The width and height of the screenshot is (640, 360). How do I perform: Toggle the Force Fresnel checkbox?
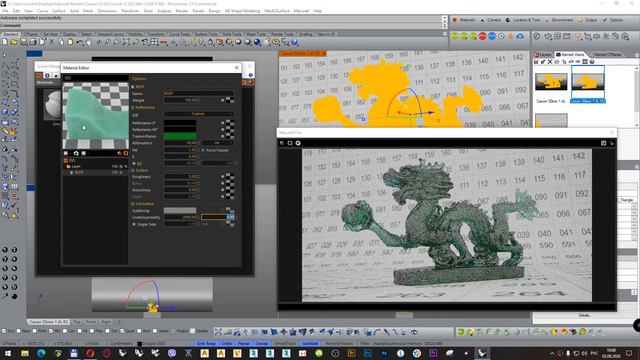pos(203,150)
